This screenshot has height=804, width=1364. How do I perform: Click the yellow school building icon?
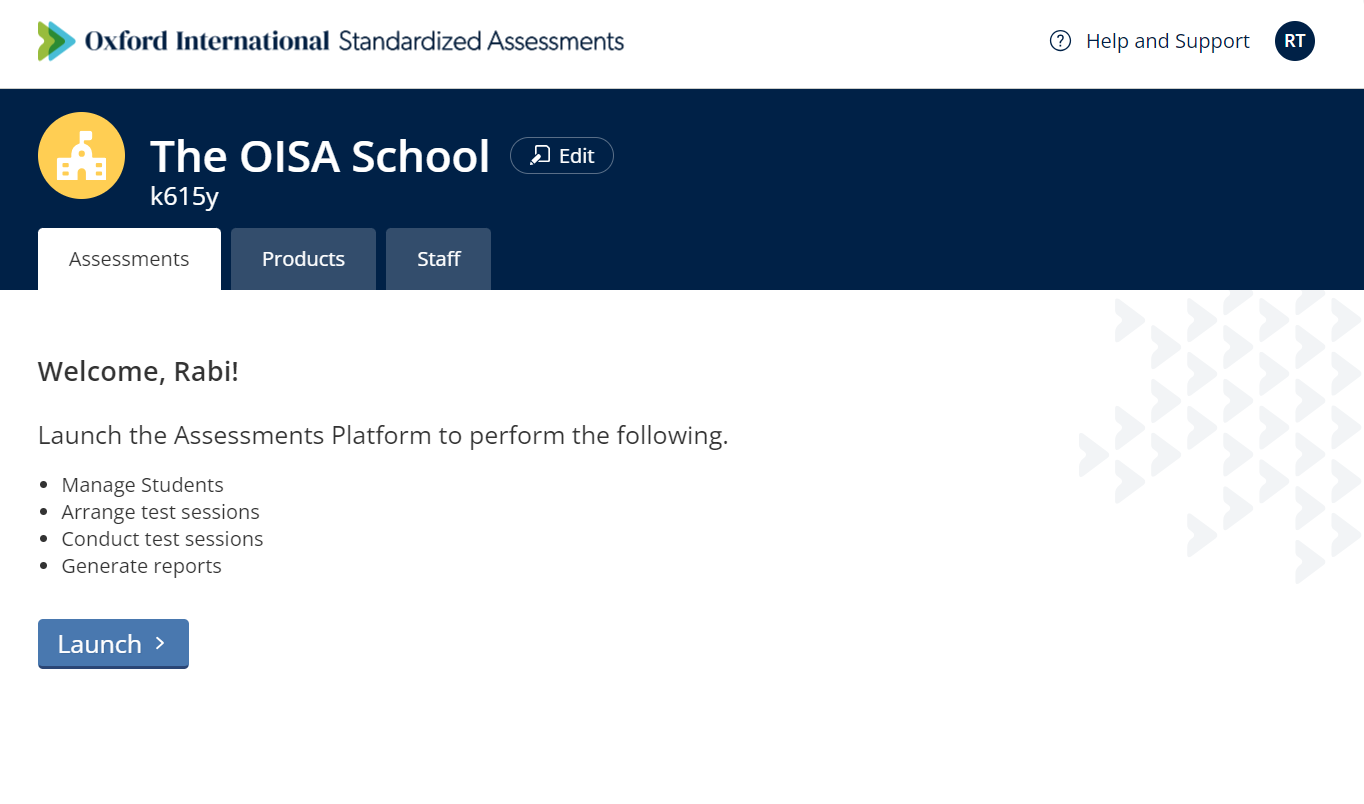(81, 155)
